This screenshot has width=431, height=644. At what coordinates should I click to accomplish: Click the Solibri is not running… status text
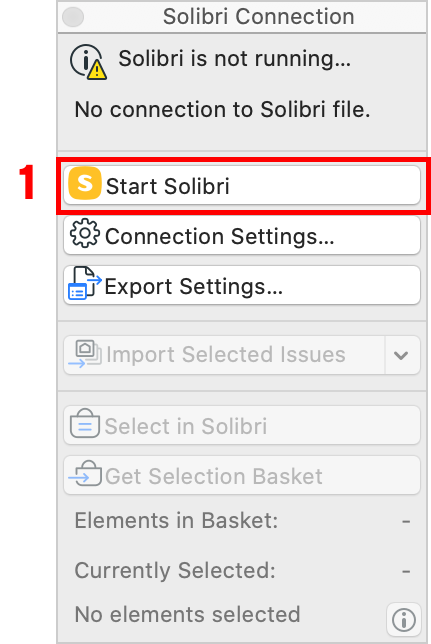point(235,58)
